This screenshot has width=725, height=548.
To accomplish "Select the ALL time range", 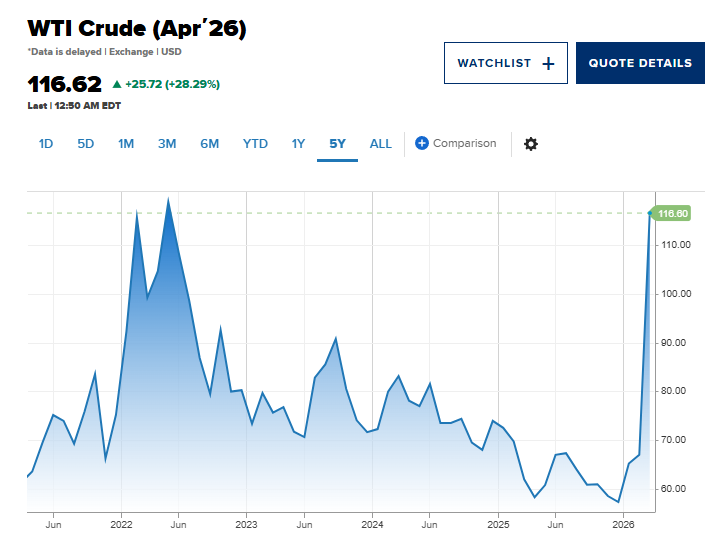I will pos(381,144).
